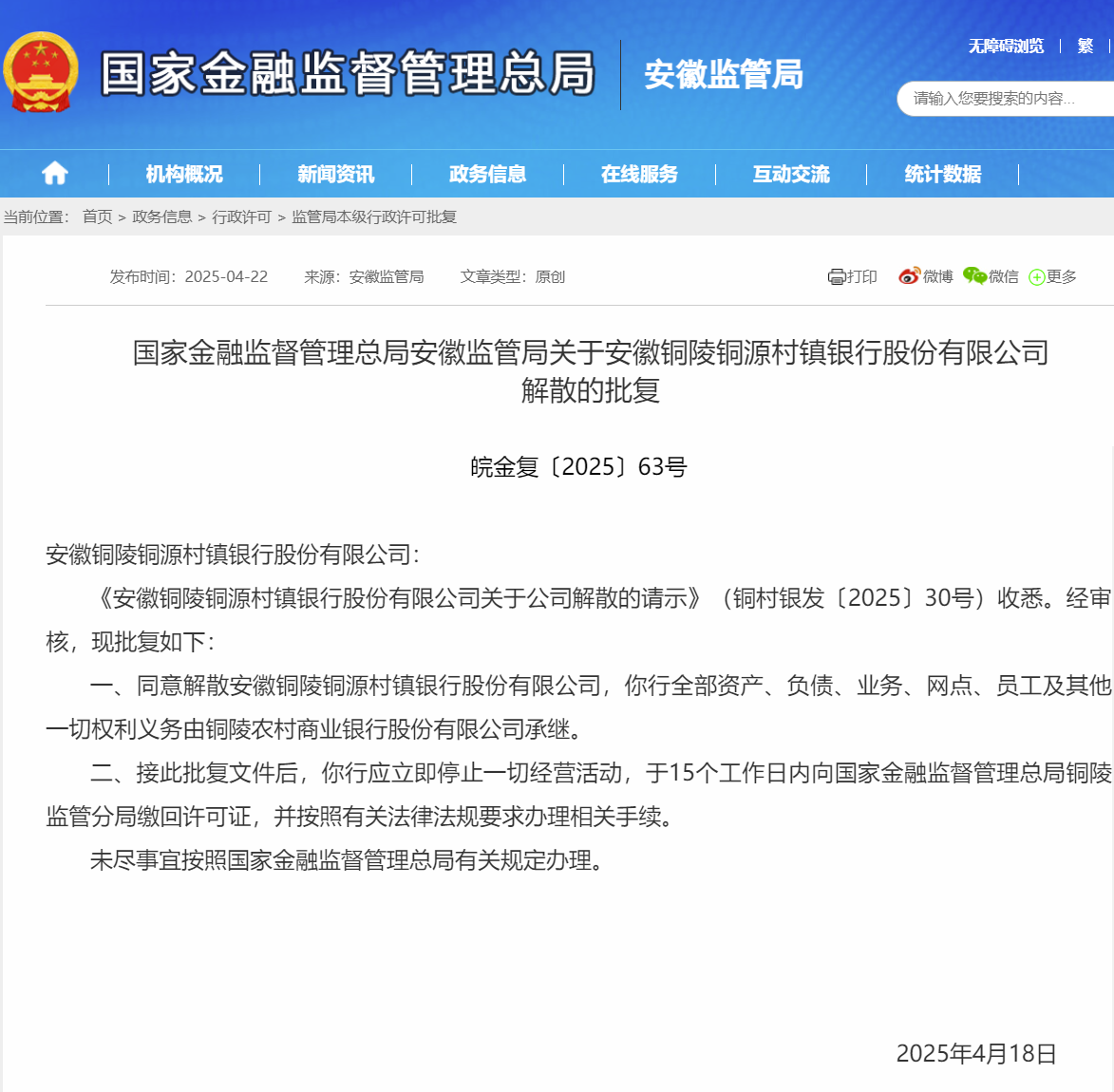
Task: Open the 统计数据 menu
Action: (x=943, y=174)
